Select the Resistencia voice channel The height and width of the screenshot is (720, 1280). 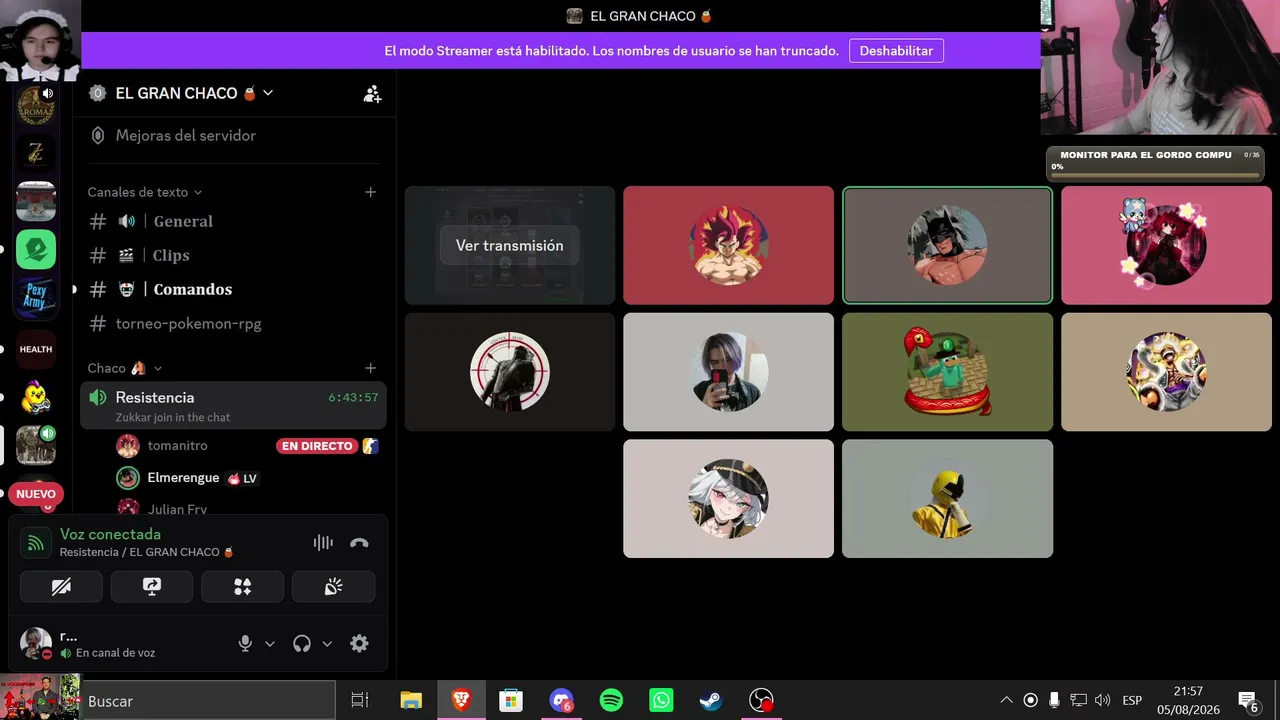tap(233, 405)
